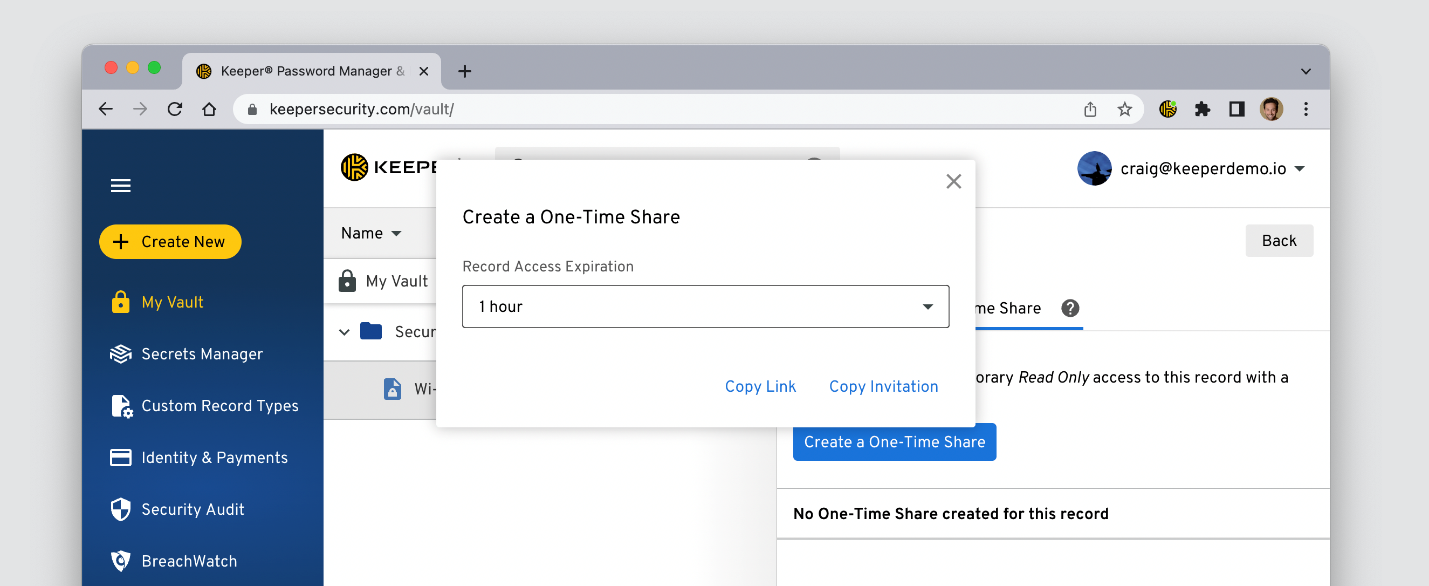The image size is (1429, 586).
Task: Expand the Name sort dropdown
Action: tap(371, 233)
